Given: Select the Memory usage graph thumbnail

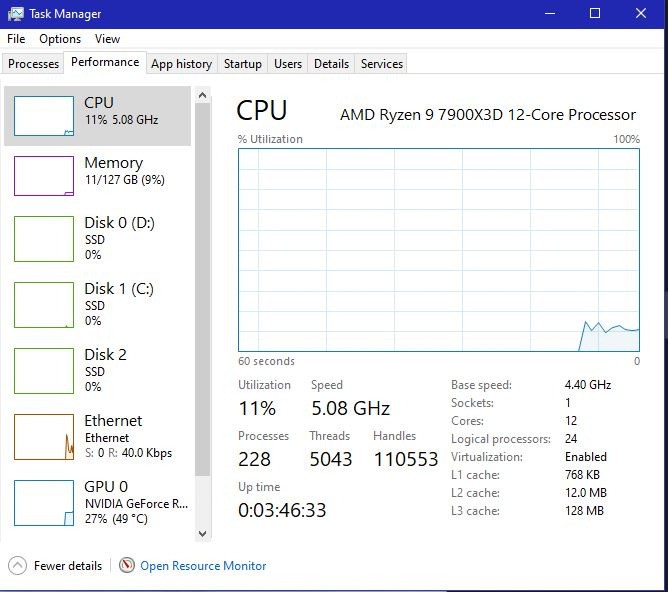Looking at the screenshot, I should click(44, 176).
